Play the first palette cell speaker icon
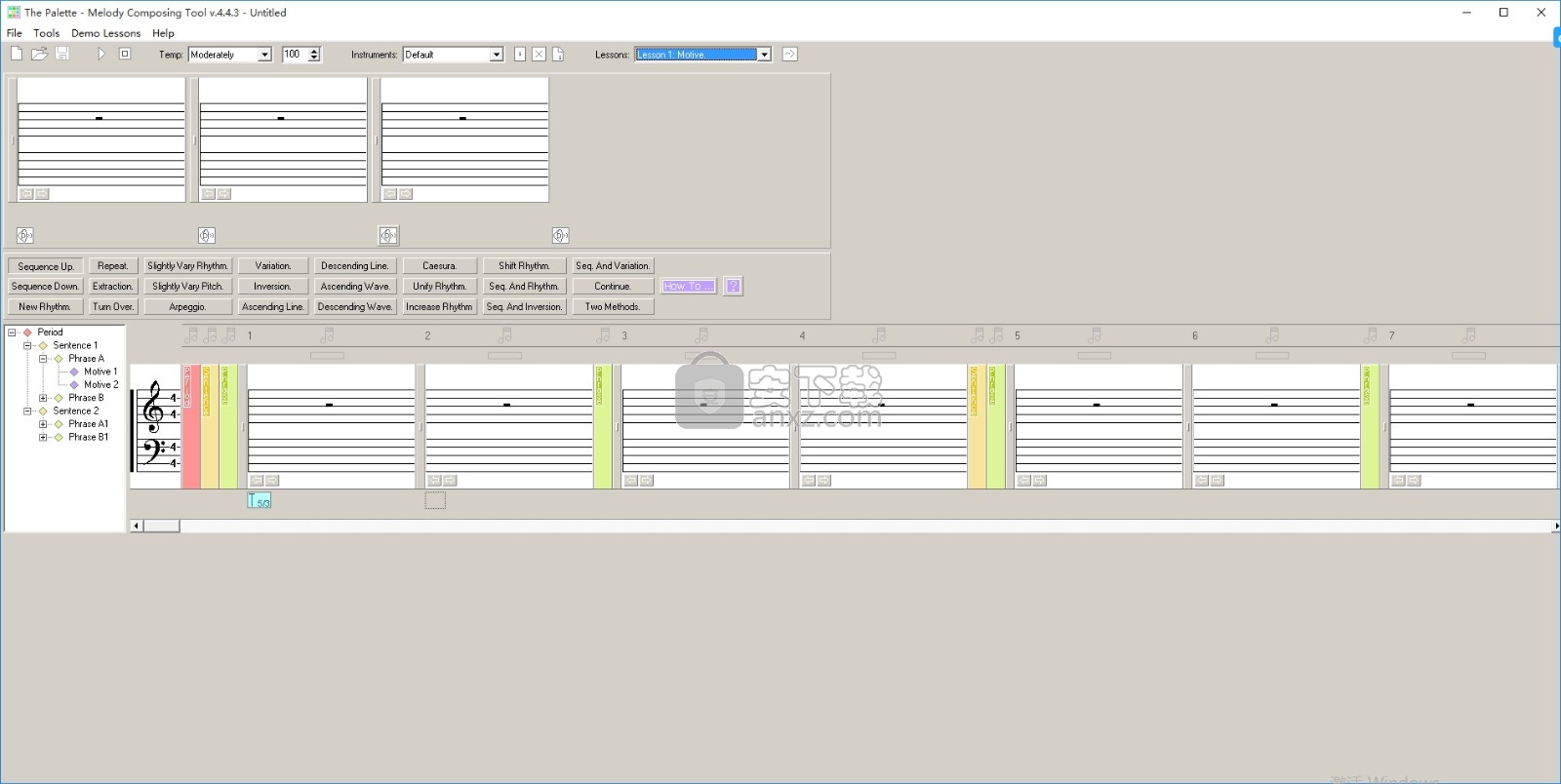The width and height of the screenshot is (1561, 784). pyautogui.click(x=24, y=235)
